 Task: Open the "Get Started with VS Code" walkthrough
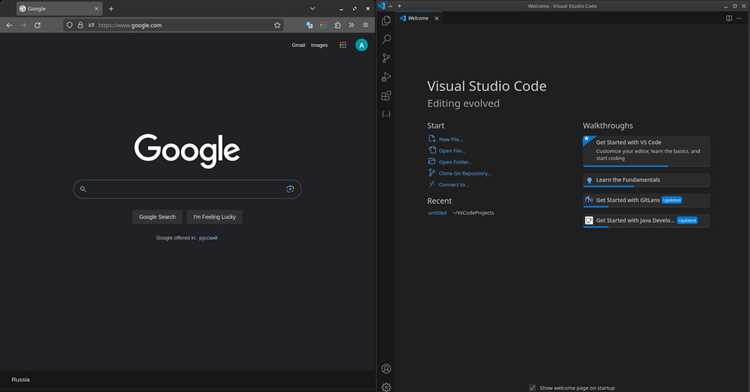click(x=646, y=151)
